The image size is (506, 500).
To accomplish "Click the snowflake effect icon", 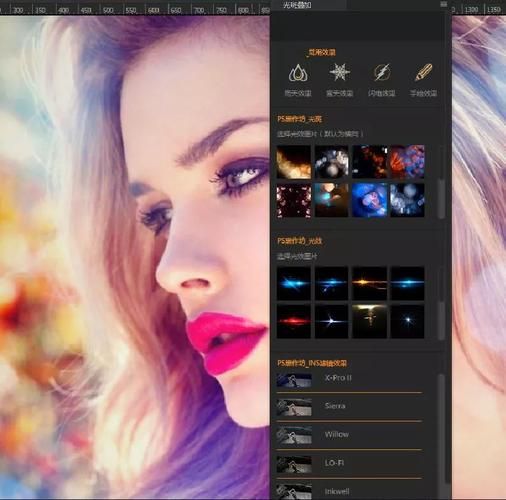I will point(339,72).
